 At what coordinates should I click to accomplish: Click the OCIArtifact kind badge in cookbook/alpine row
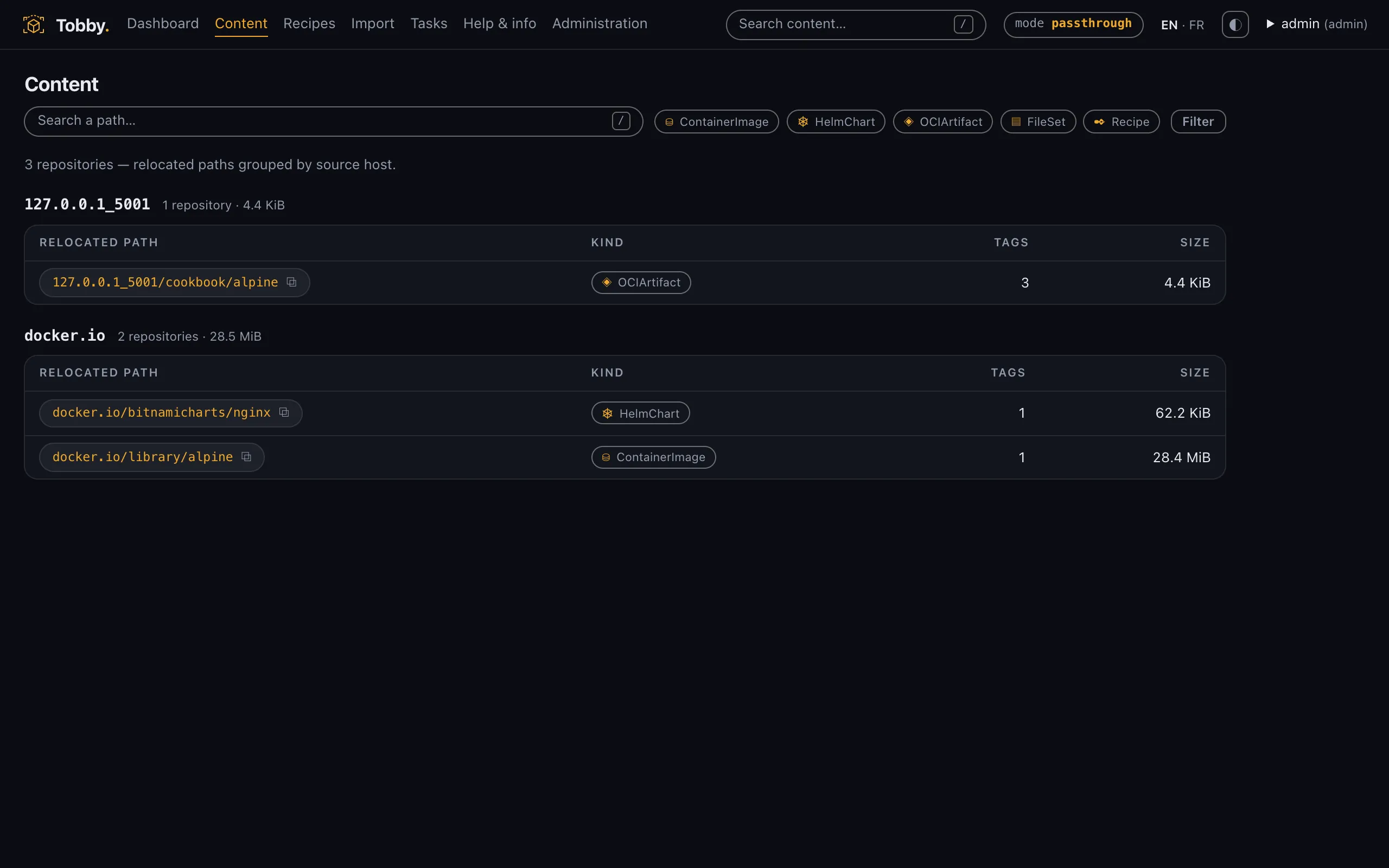click(x=641, y=283)
